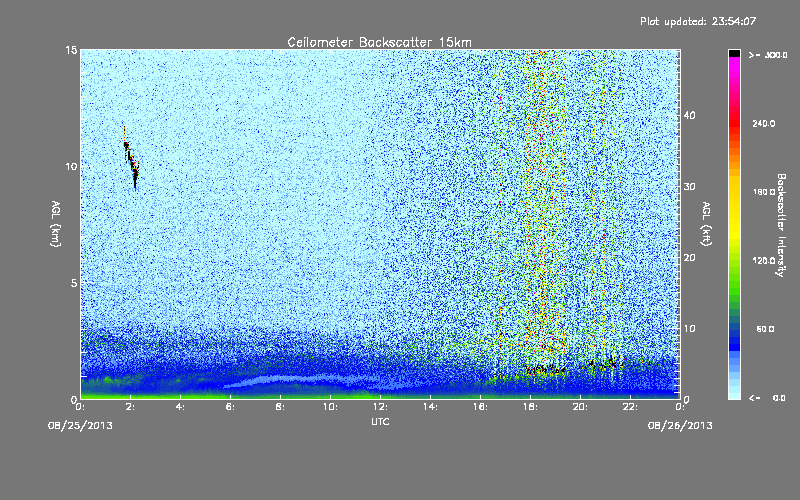Click the black top swatch of the colorbar
Screen dimensions: 800x500
tap(734, 53)
